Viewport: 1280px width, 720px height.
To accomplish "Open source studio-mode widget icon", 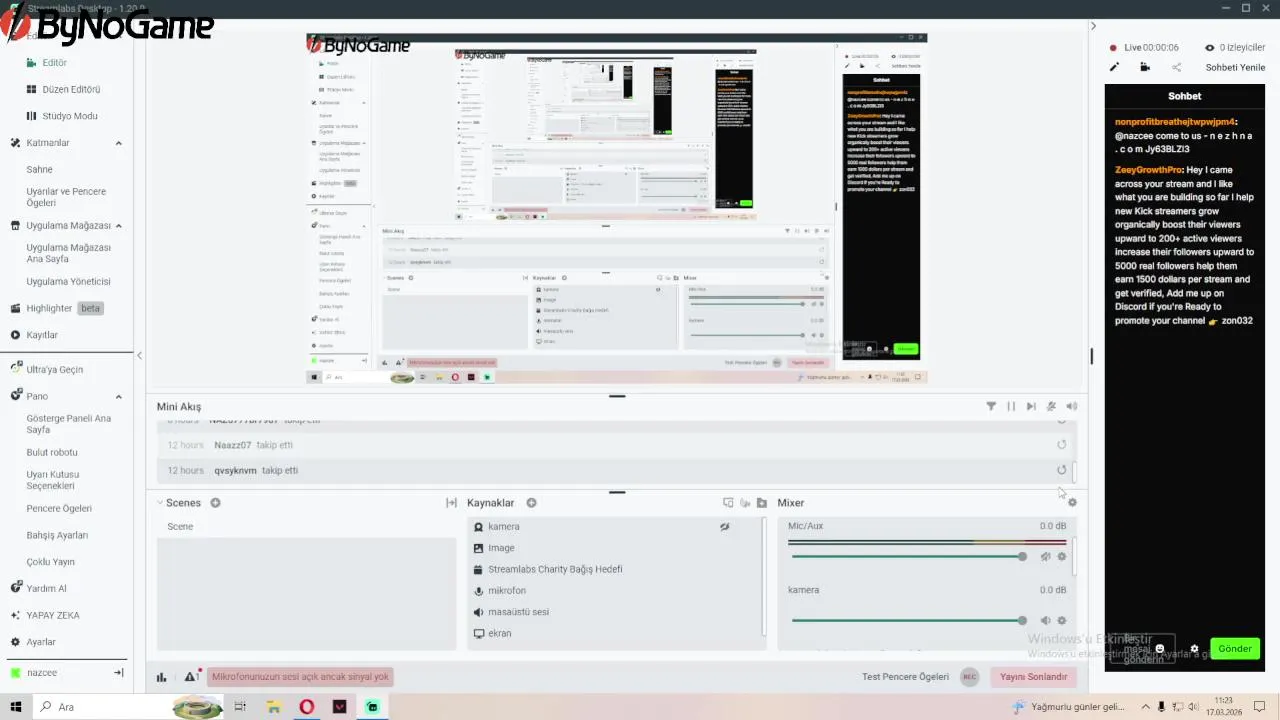I will point(729,503).
